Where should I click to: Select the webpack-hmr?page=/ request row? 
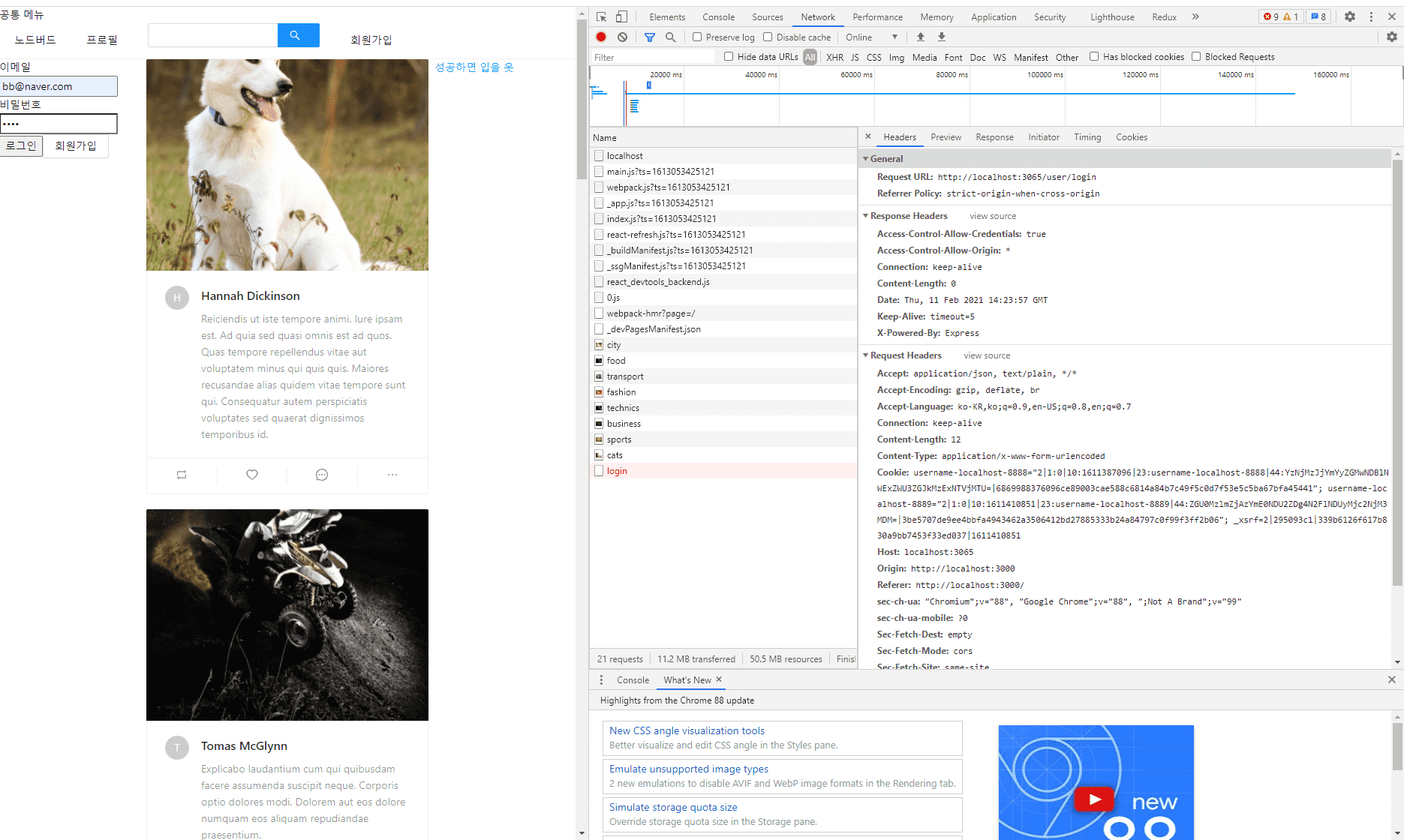(x=723, y=313)
